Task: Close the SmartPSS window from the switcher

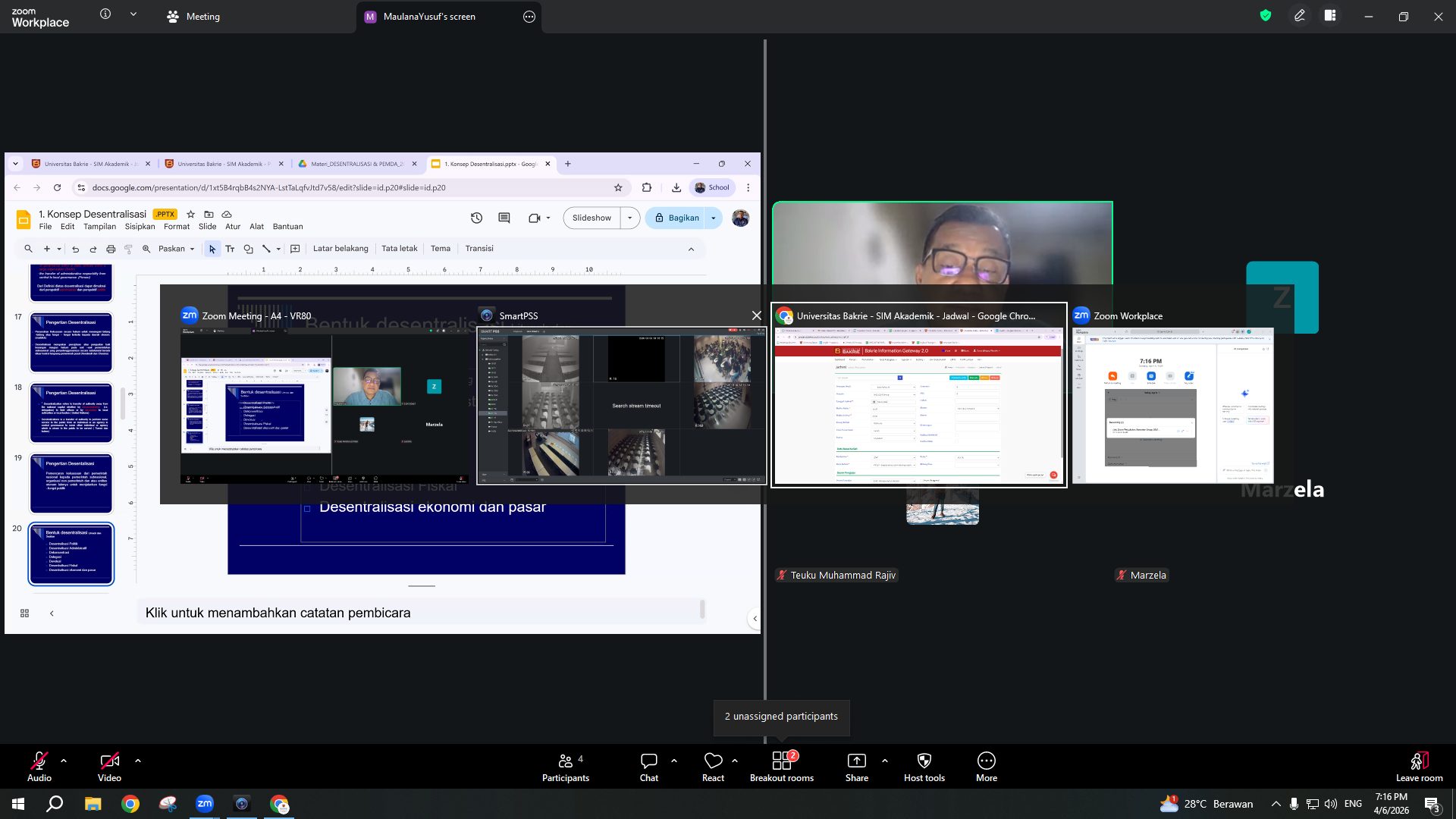Action: tap(756, 315)
